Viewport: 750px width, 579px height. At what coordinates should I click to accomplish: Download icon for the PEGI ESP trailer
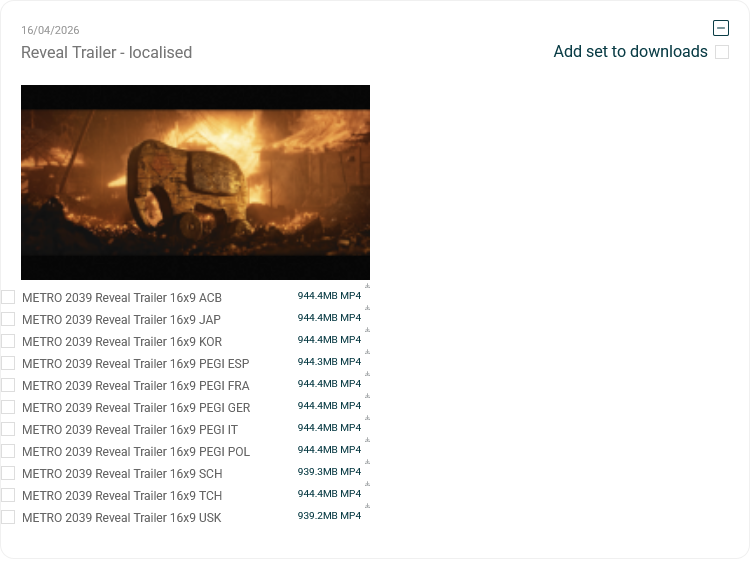pos(367,352)
